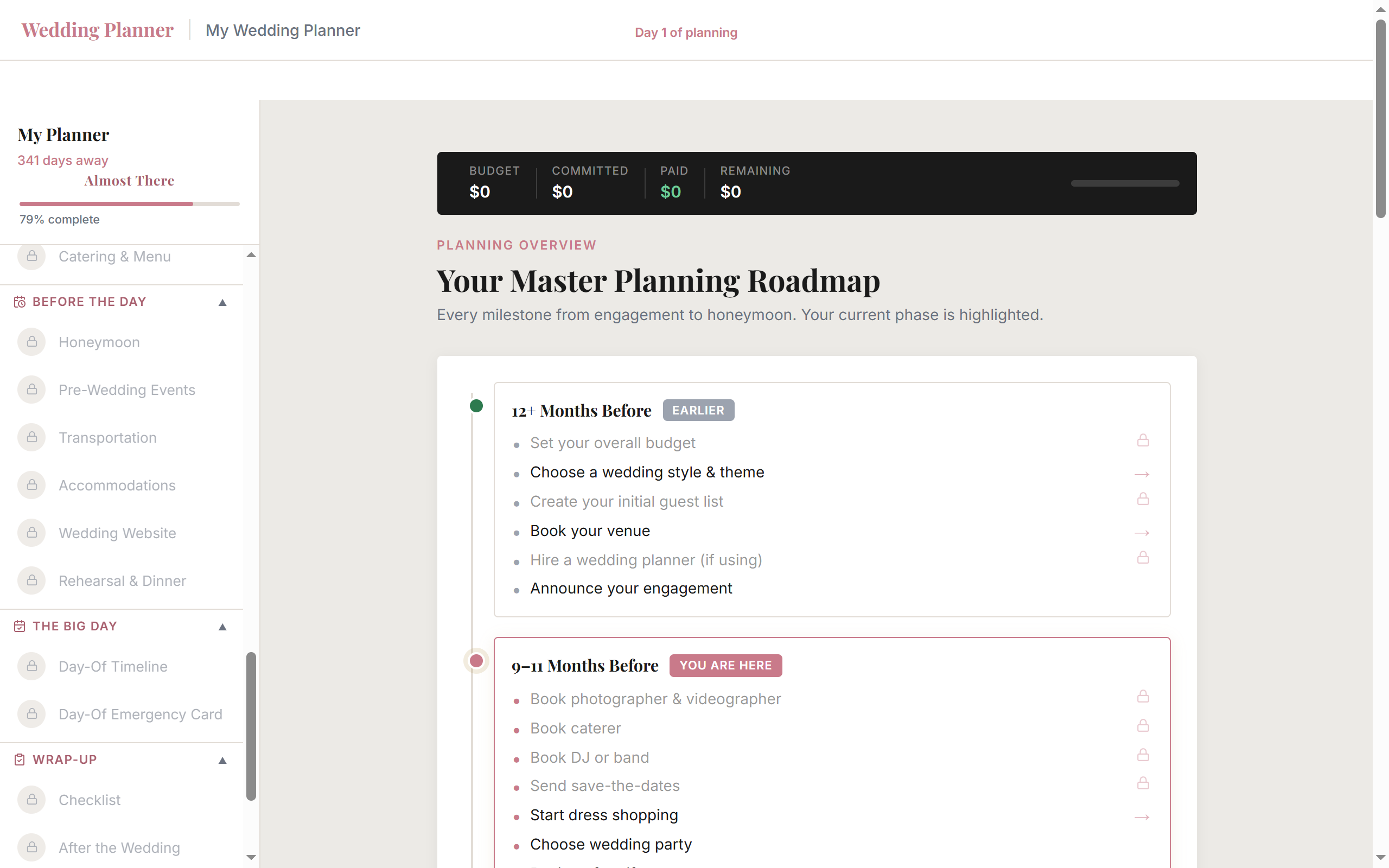1389x868 pixels.
Task: Open Day-Of Emergency Card section
Action: tap(122, 713)
